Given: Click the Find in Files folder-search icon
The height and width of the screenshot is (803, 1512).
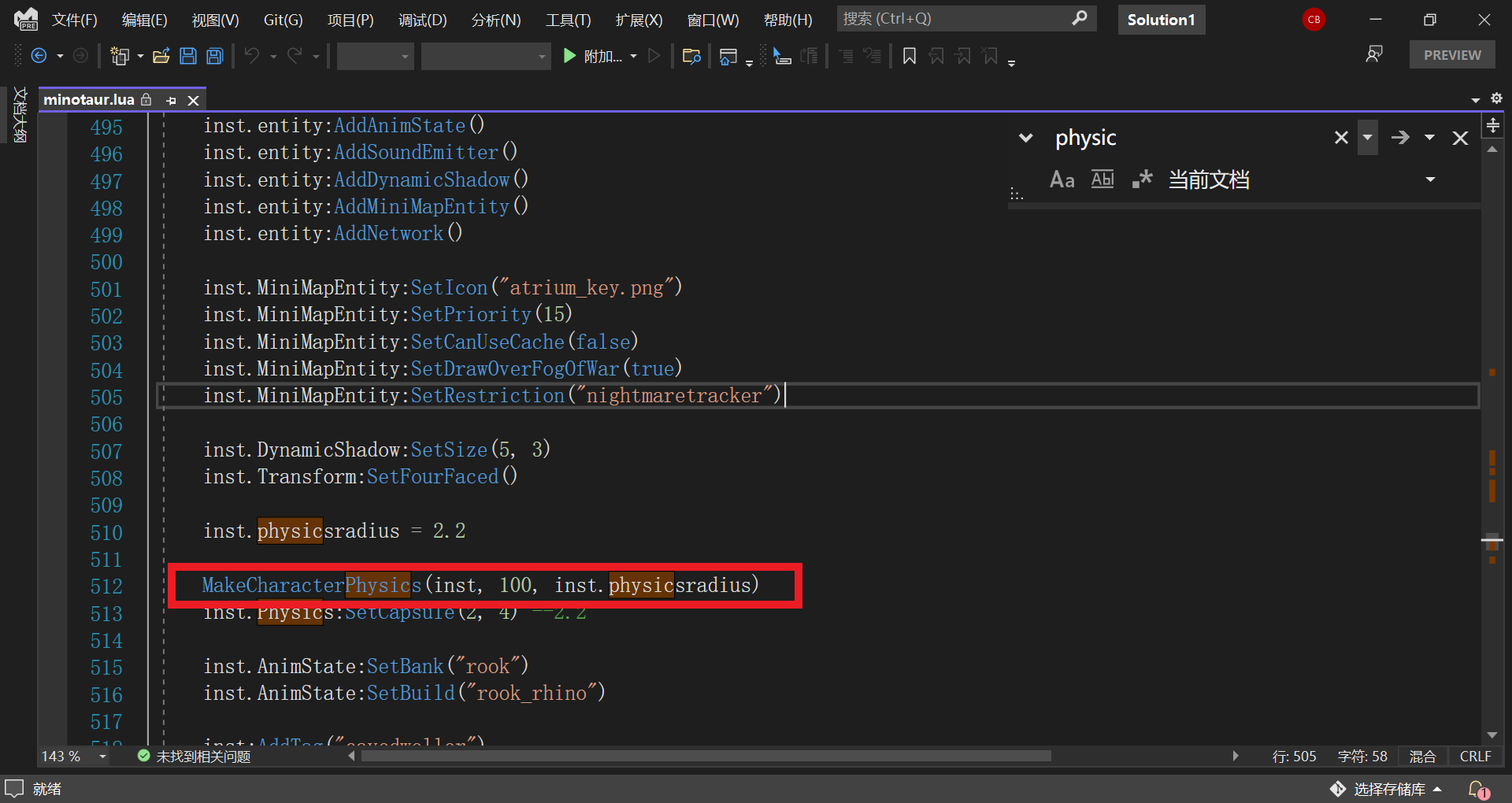Looking at the screenshot, I should pos(691,56).
